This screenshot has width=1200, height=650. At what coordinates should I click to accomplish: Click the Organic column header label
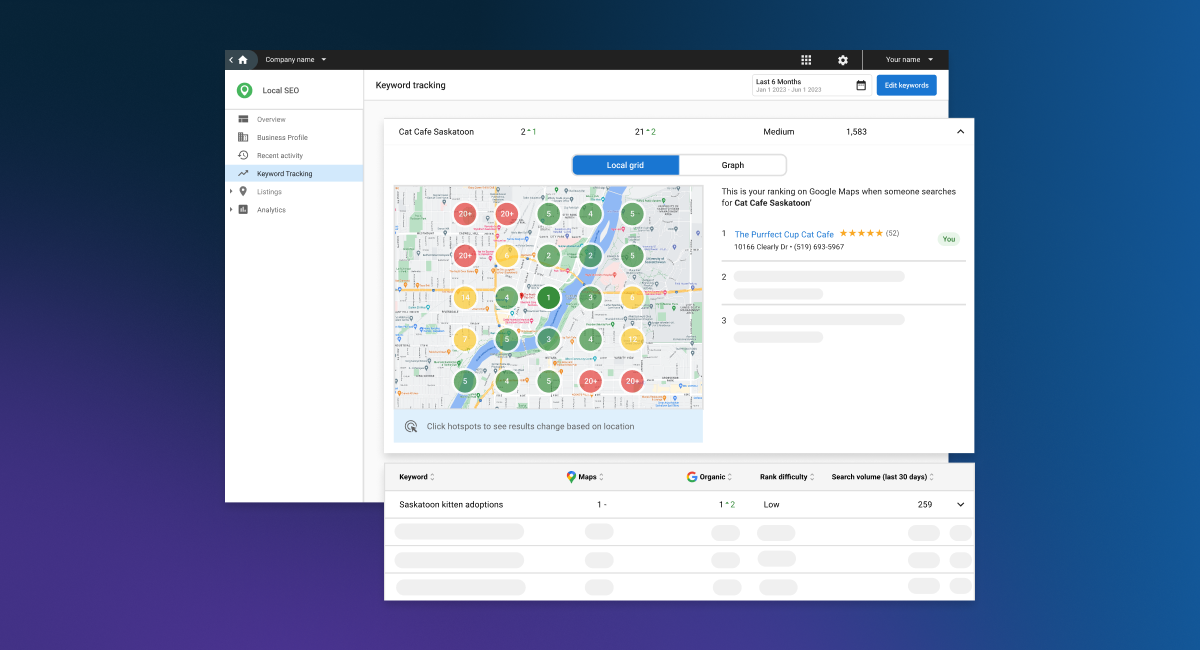[712, 477]
